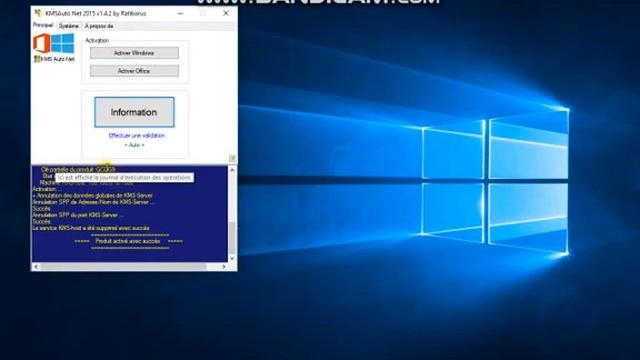Click the 'Annulation des données globales de KMS-Server' line
The width and height of the screenshot is (640, 360).
[x=93, y=196]
